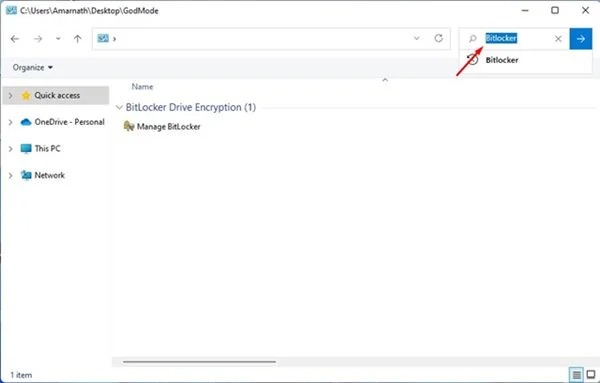Select the BitLocker Drive Encryption group header
This screenshot has height=383, width=600.
click(191, 108)
